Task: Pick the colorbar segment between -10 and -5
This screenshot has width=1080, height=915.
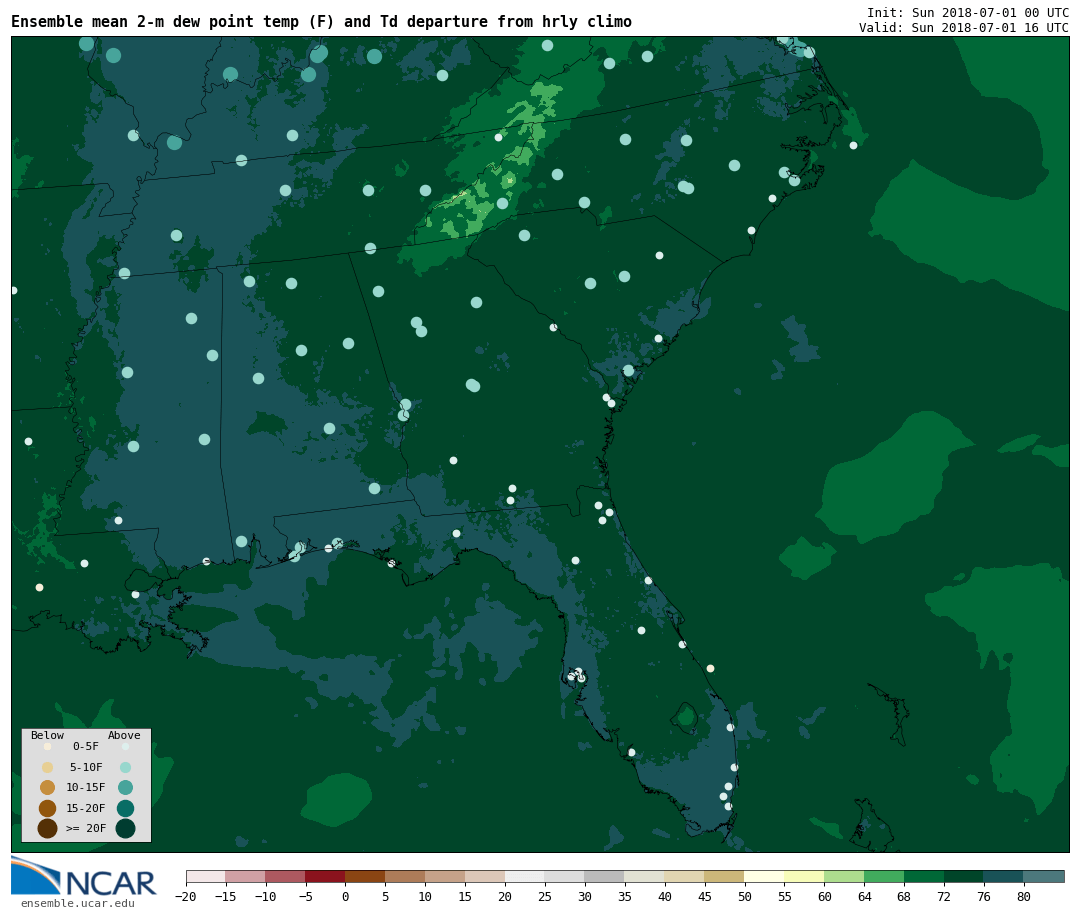Action: [x=286, y=876]
